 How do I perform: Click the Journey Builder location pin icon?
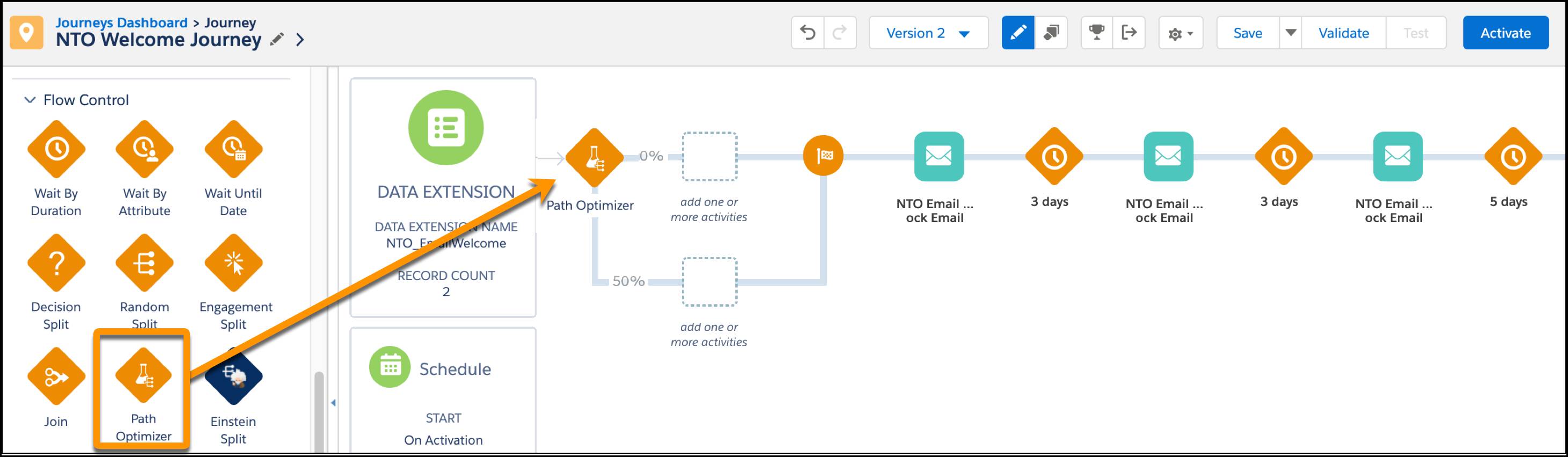(26, 32)
